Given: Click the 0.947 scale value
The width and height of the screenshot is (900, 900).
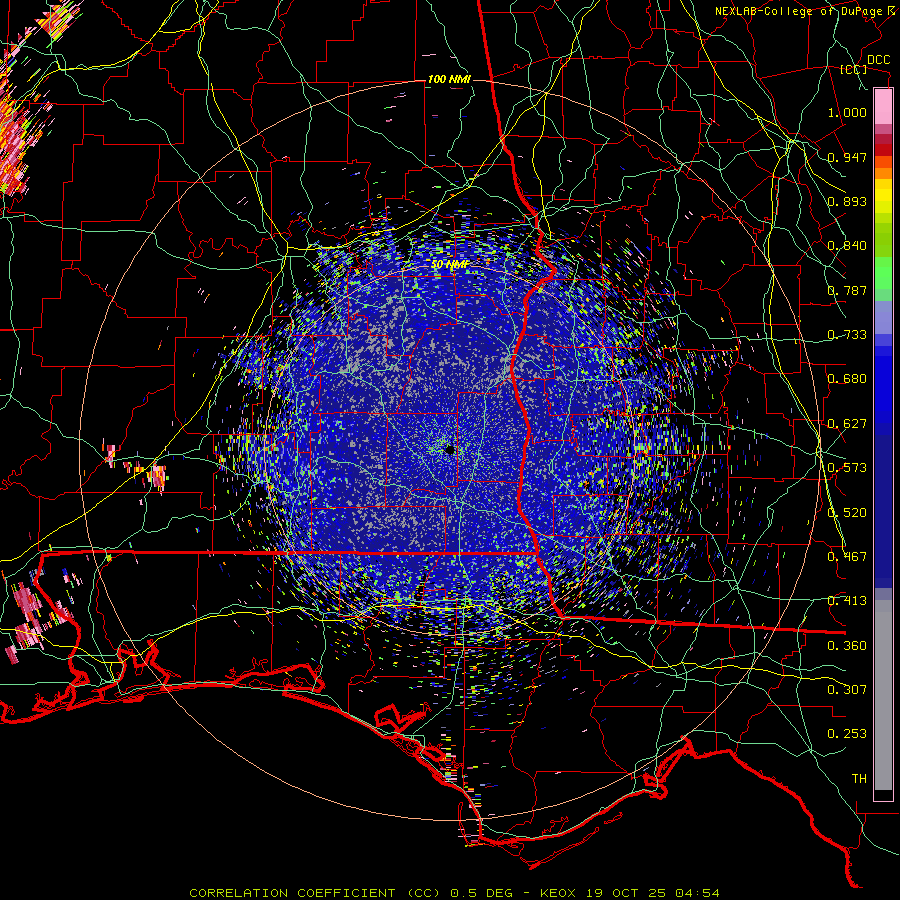Looking at the screenshot, I should click(847, 157).
